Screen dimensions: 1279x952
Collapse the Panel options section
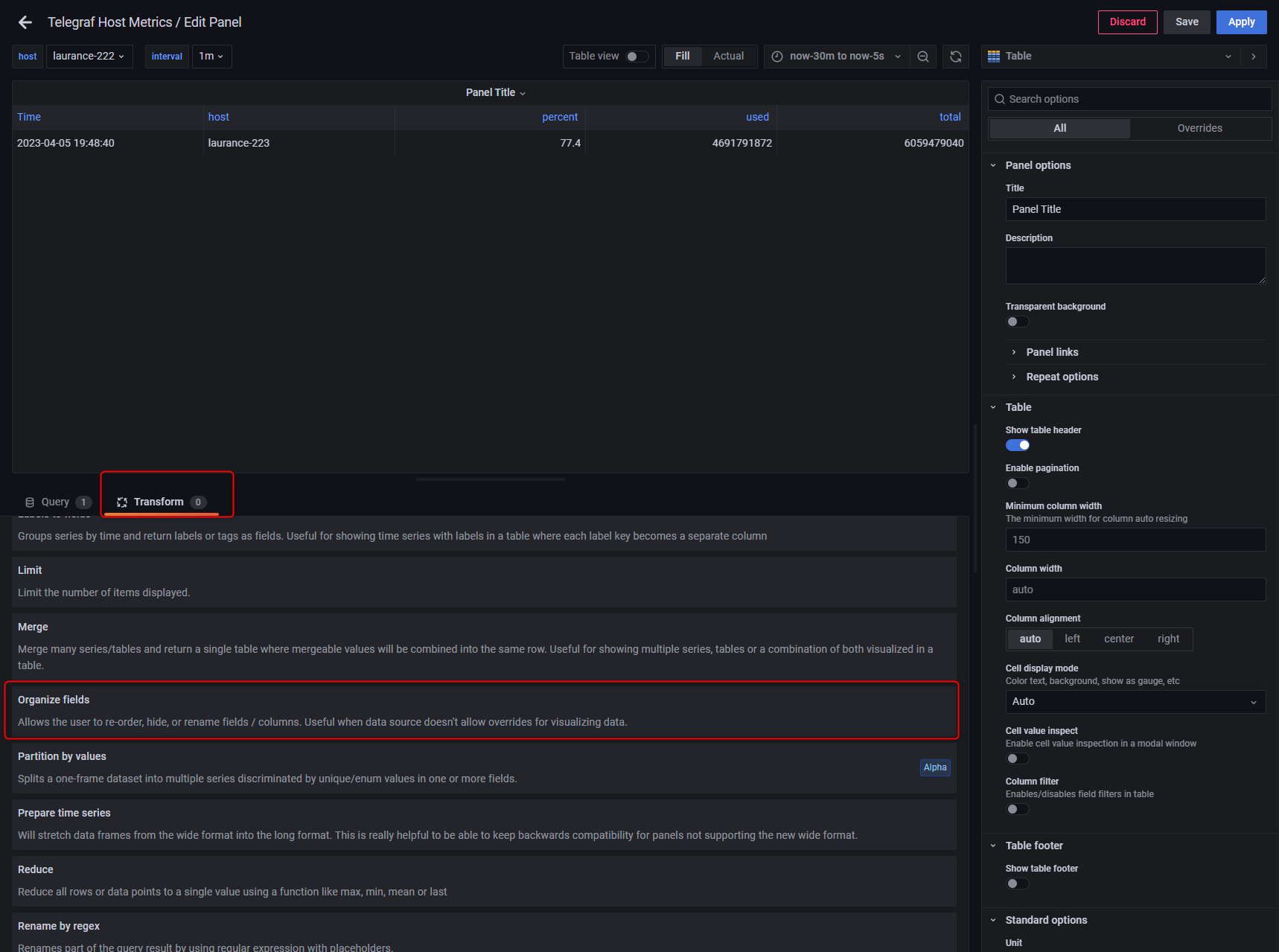tap(1038, 165)
